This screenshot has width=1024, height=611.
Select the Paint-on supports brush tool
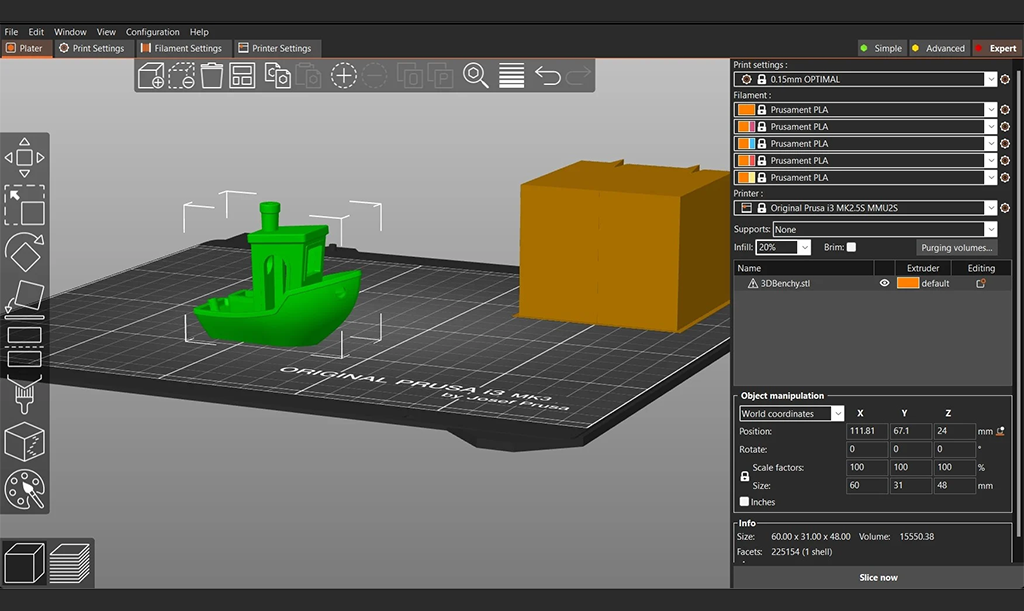coord(24,395)
